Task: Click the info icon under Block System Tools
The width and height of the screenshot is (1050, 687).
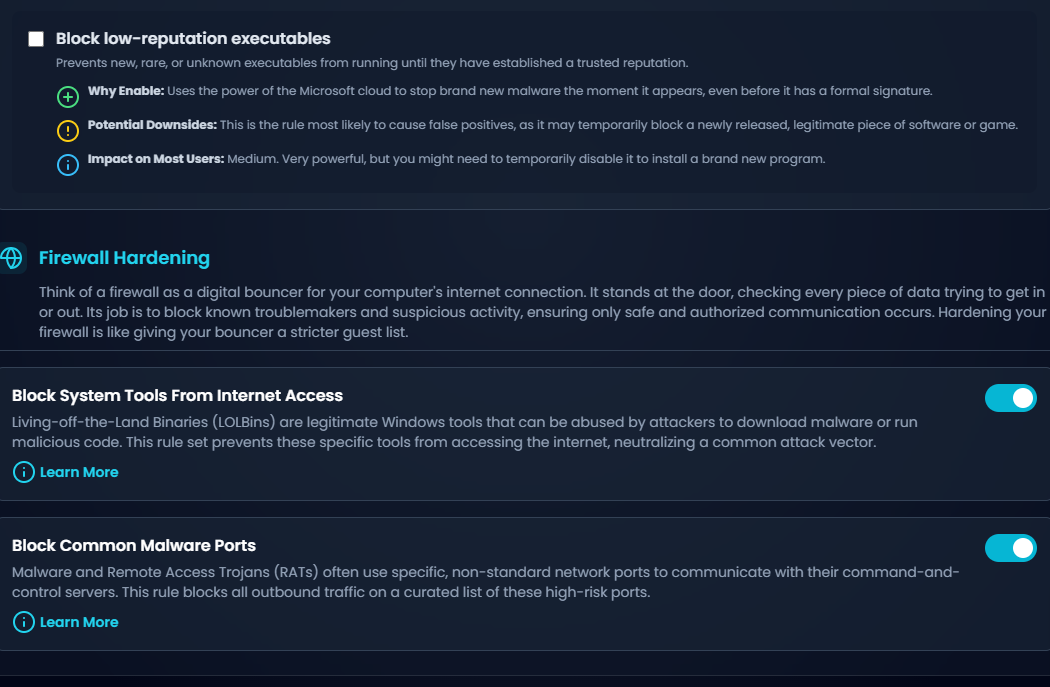Action: (24, 472)
